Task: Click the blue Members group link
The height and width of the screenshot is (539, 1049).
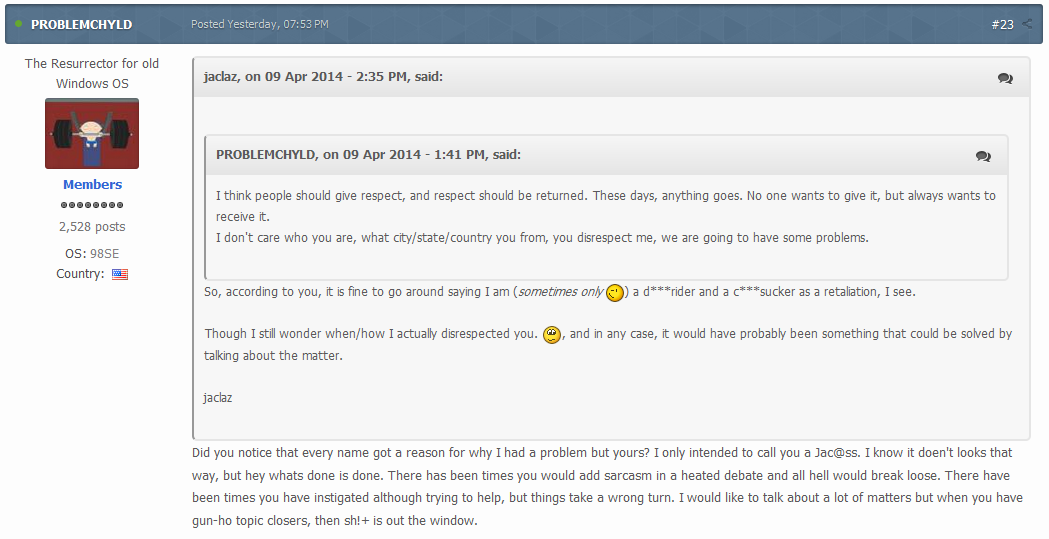Action: pos(92,185)
